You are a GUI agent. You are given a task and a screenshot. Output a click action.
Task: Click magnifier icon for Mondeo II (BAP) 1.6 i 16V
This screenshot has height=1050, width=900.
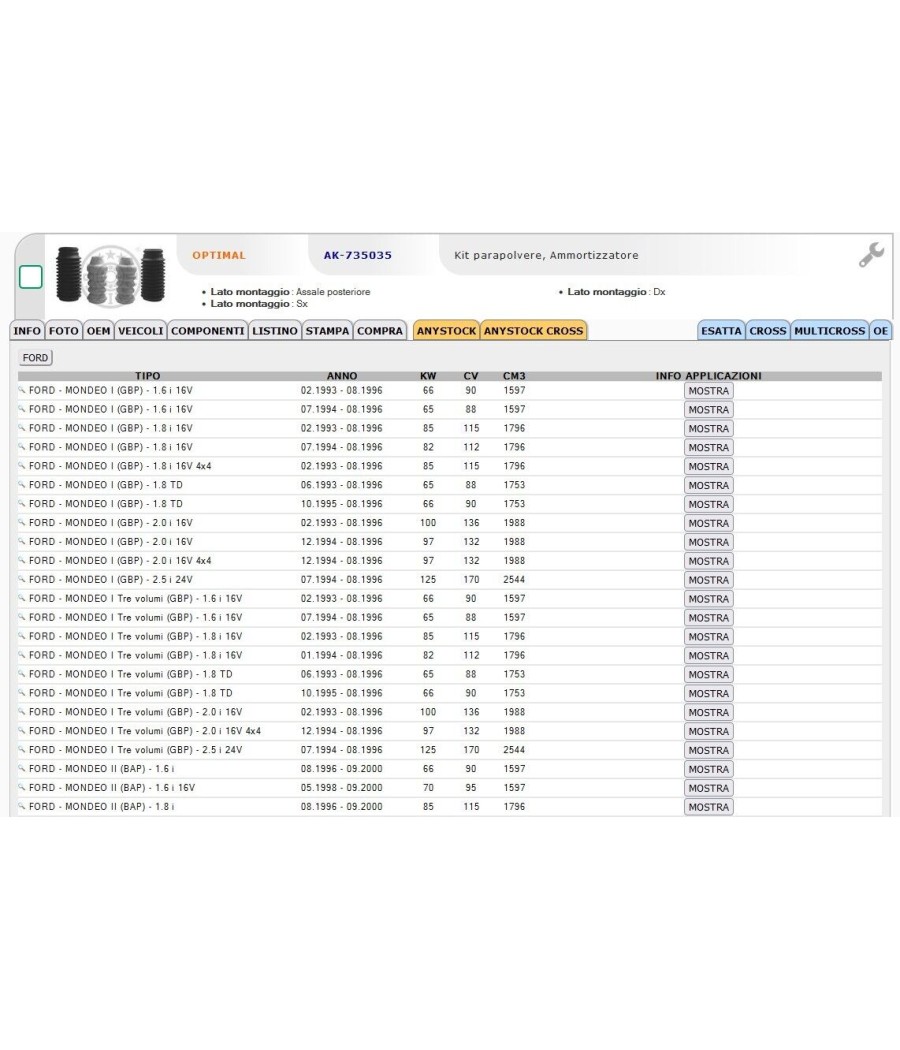(x=21, y=788)
